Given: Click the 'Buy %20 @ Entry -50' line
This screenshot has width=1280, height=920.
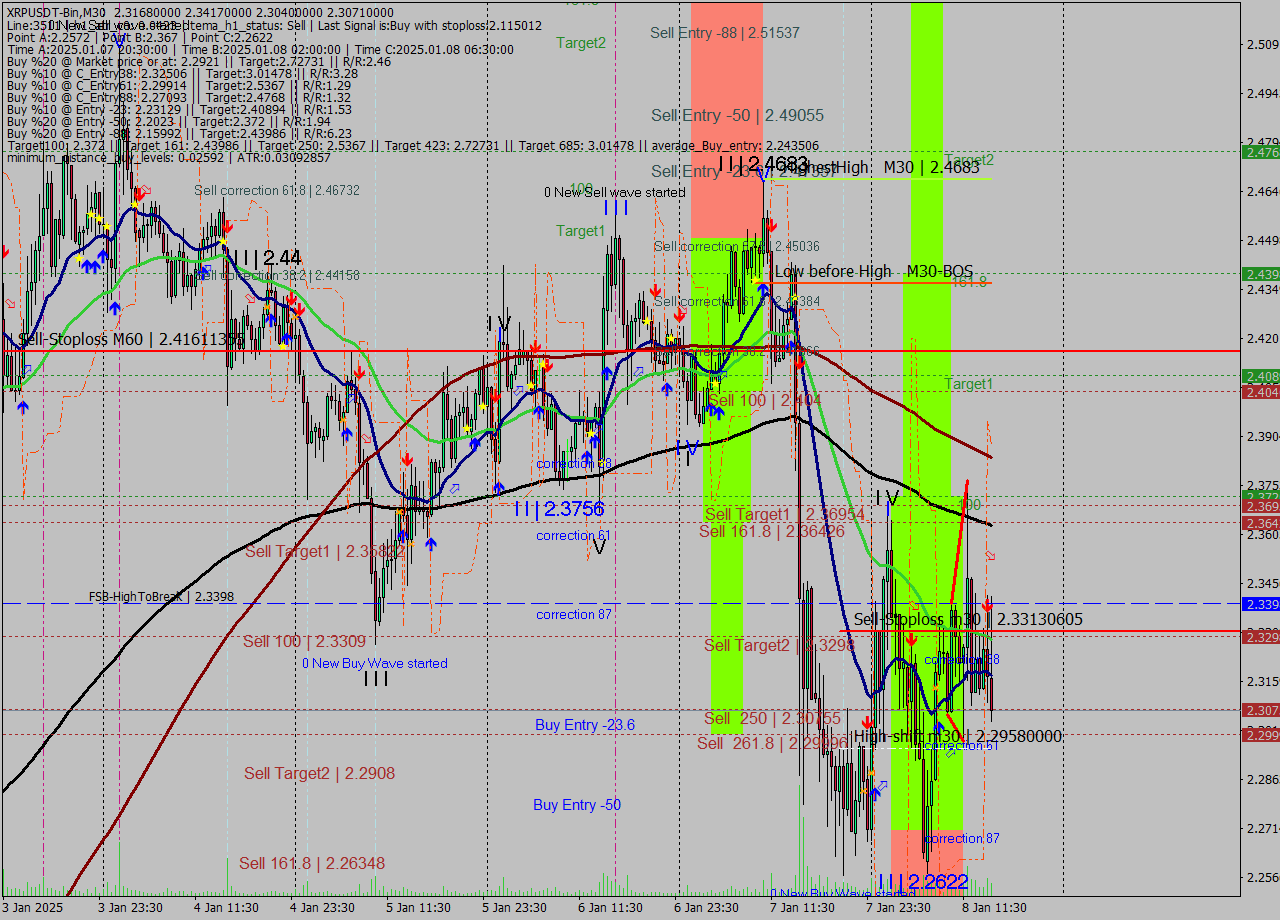Looking at the screenshot, I should [167, 121].
